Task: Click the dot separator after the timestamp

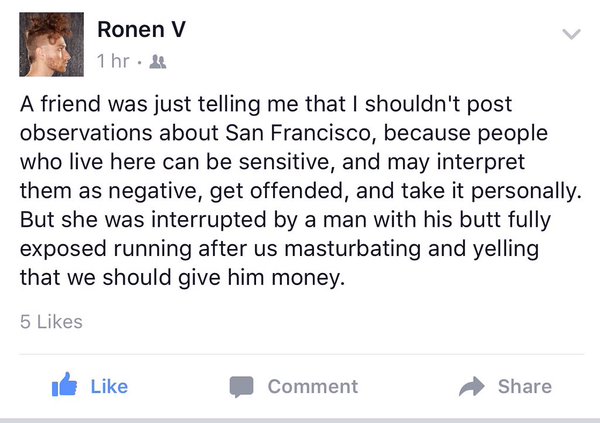Action: [x=139, y=61]
